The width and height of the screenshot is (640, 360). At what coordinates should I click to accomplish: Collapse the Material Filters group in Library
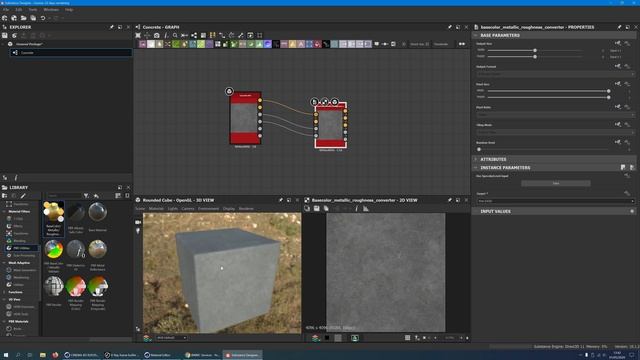[4, 211]
